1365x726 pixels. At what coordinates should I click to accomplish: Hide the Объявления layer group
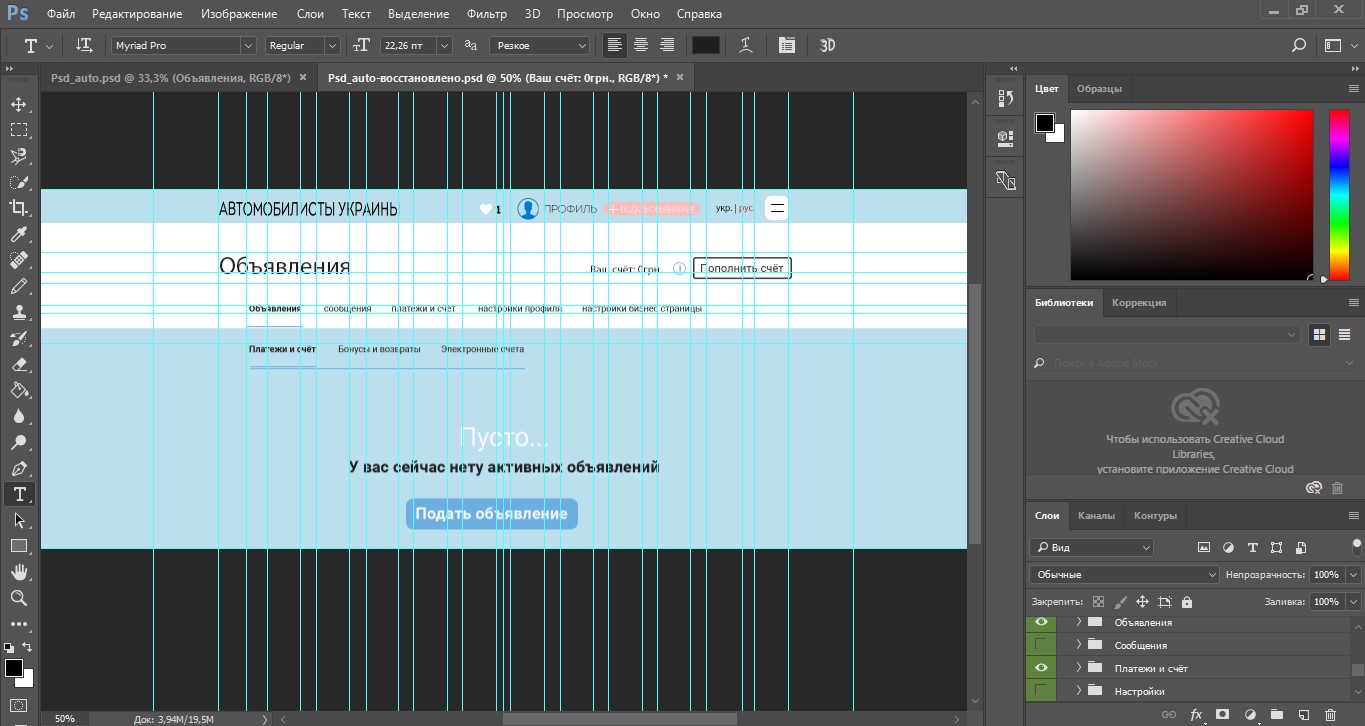coord(1041,622)
